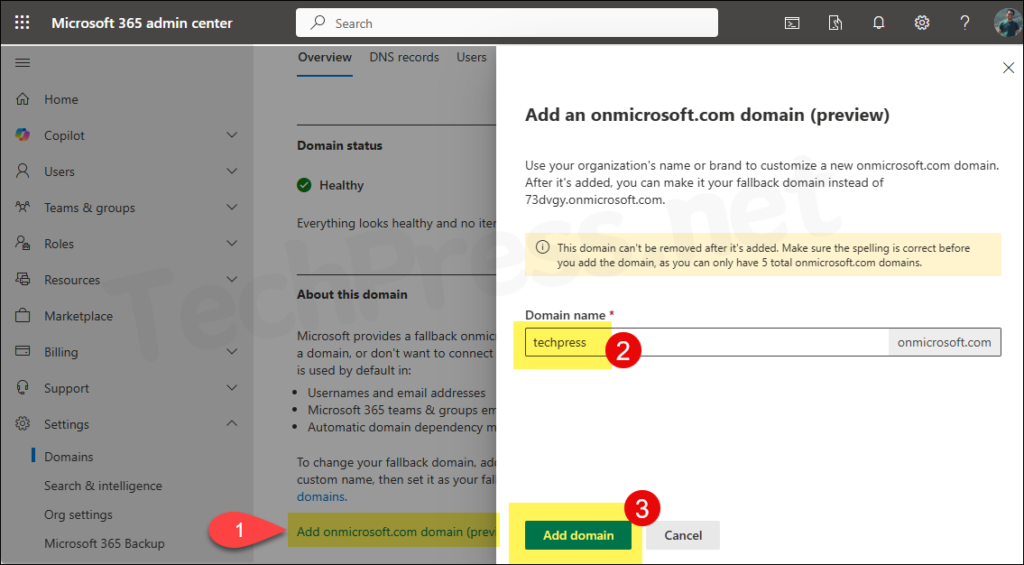Focus the Domain name text field
1024x565 pixels.
click(x=707, y=342)
